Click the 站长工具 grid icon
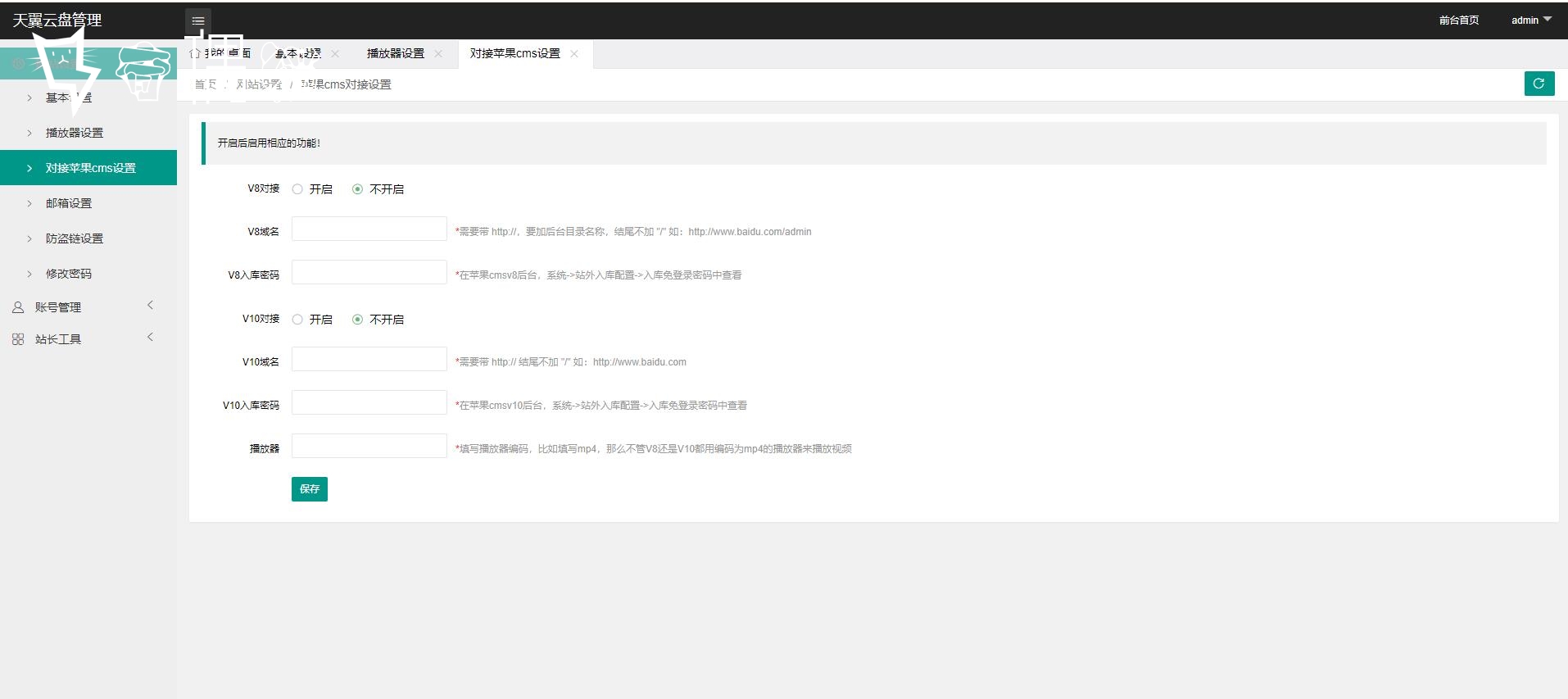This screenshot has height=699, width=1568. click(x=18, y=339)
